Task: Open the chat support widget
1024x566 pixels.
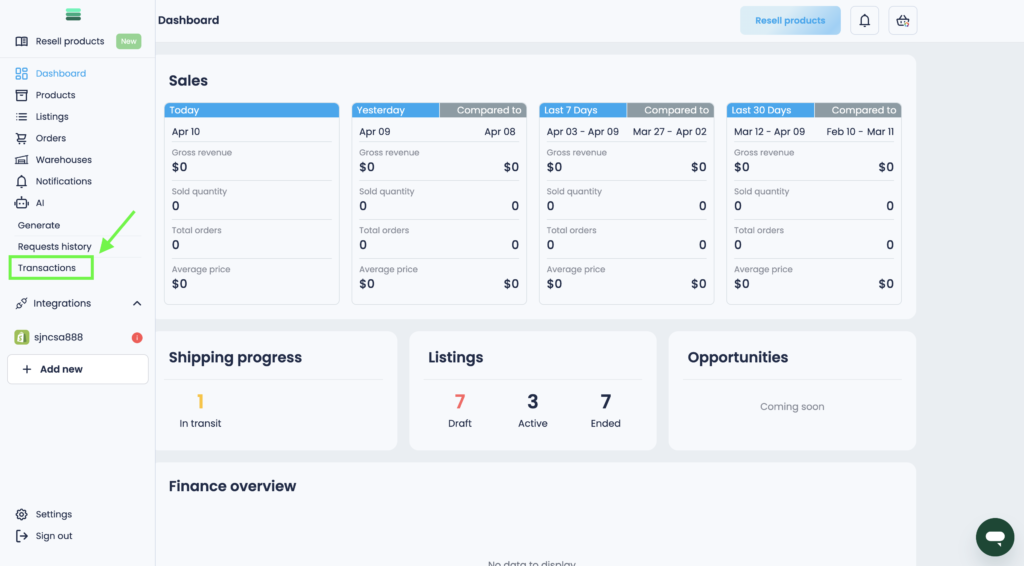Action: click(x=994, y=537)
